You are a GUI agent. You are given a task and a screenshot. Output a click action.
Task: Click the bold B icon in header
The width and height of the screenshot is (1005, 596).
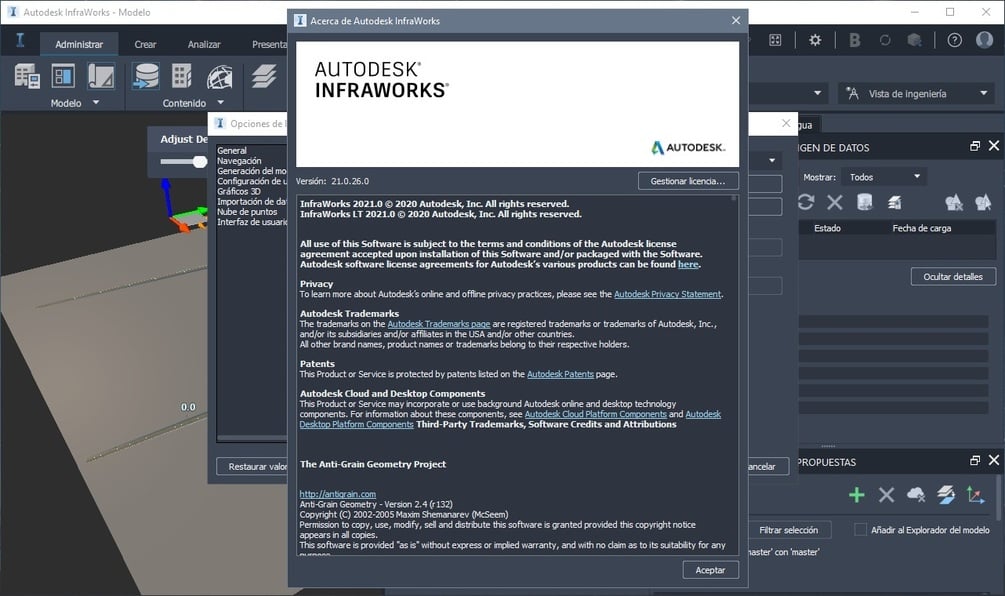click(854, 40)
